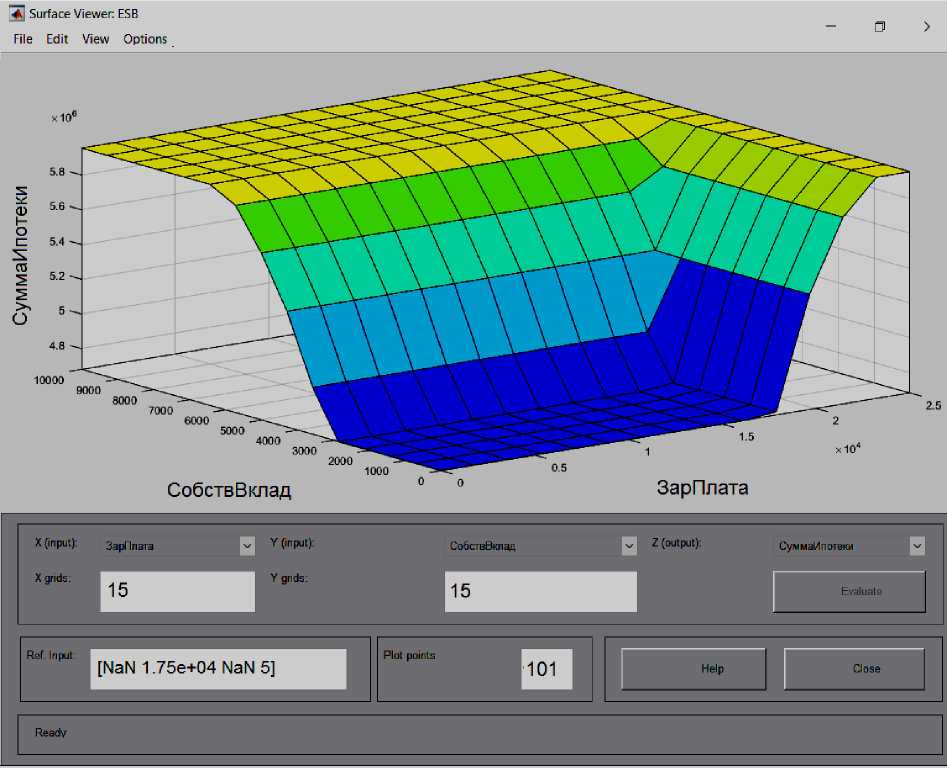This screenshot has width=947, height=768.
Task: Expand the Z (output) СуммаИпотеки dropdown
Action: [917, 546]
